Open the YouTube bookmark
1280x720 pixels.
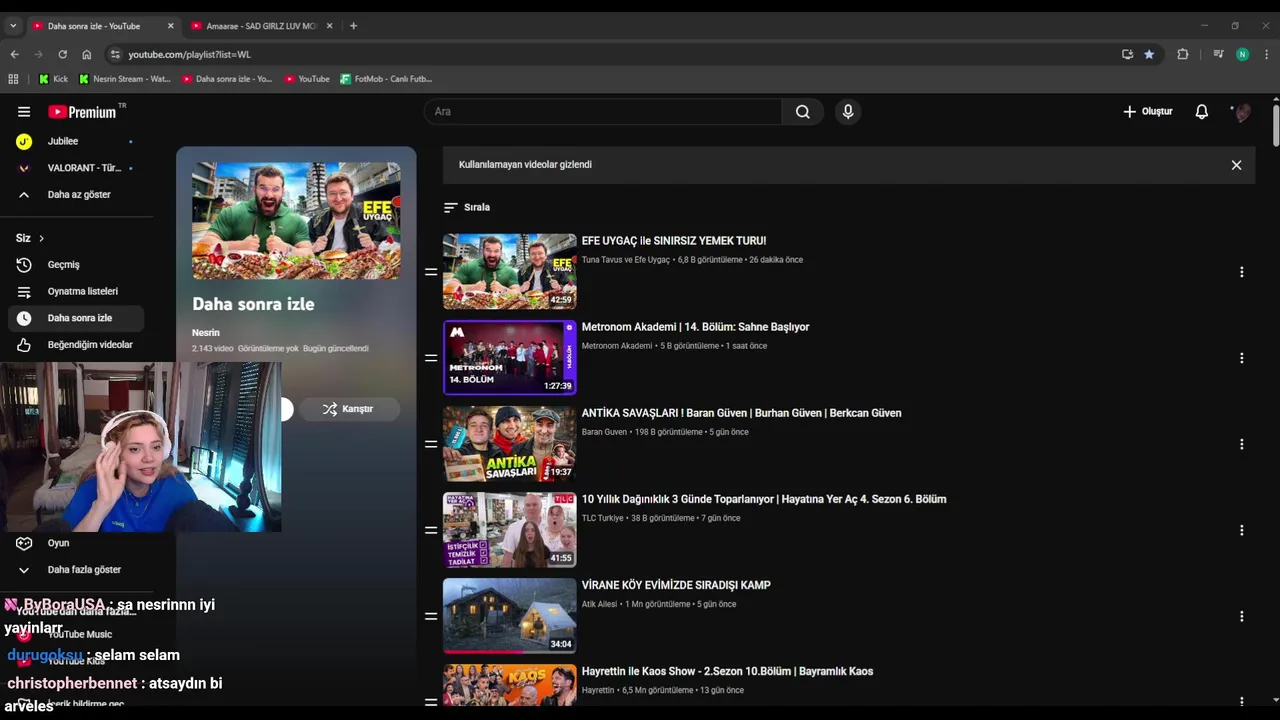(x=307, y=79)
